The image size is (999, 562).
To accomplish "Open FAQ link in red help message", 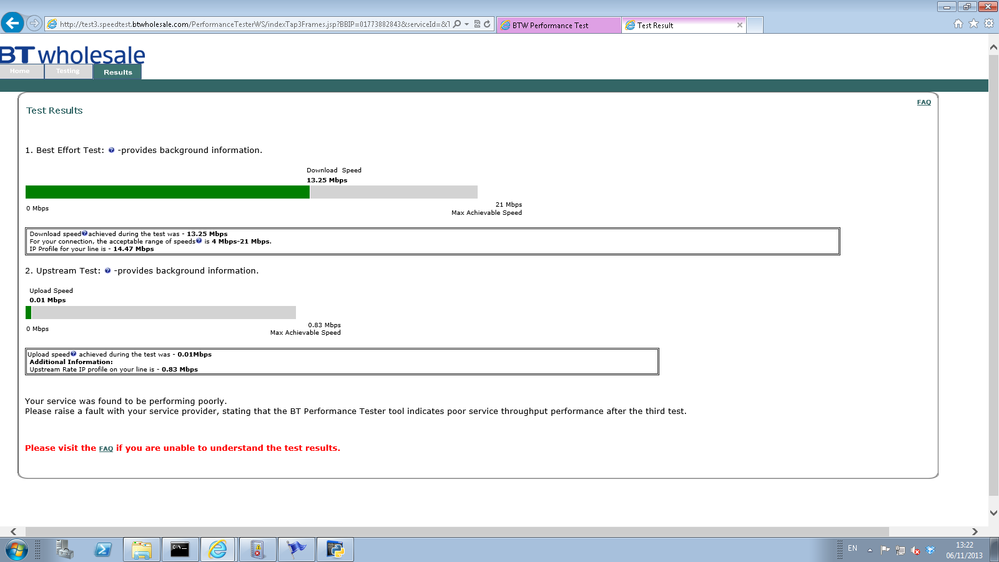I will click(x=106, y=449).
